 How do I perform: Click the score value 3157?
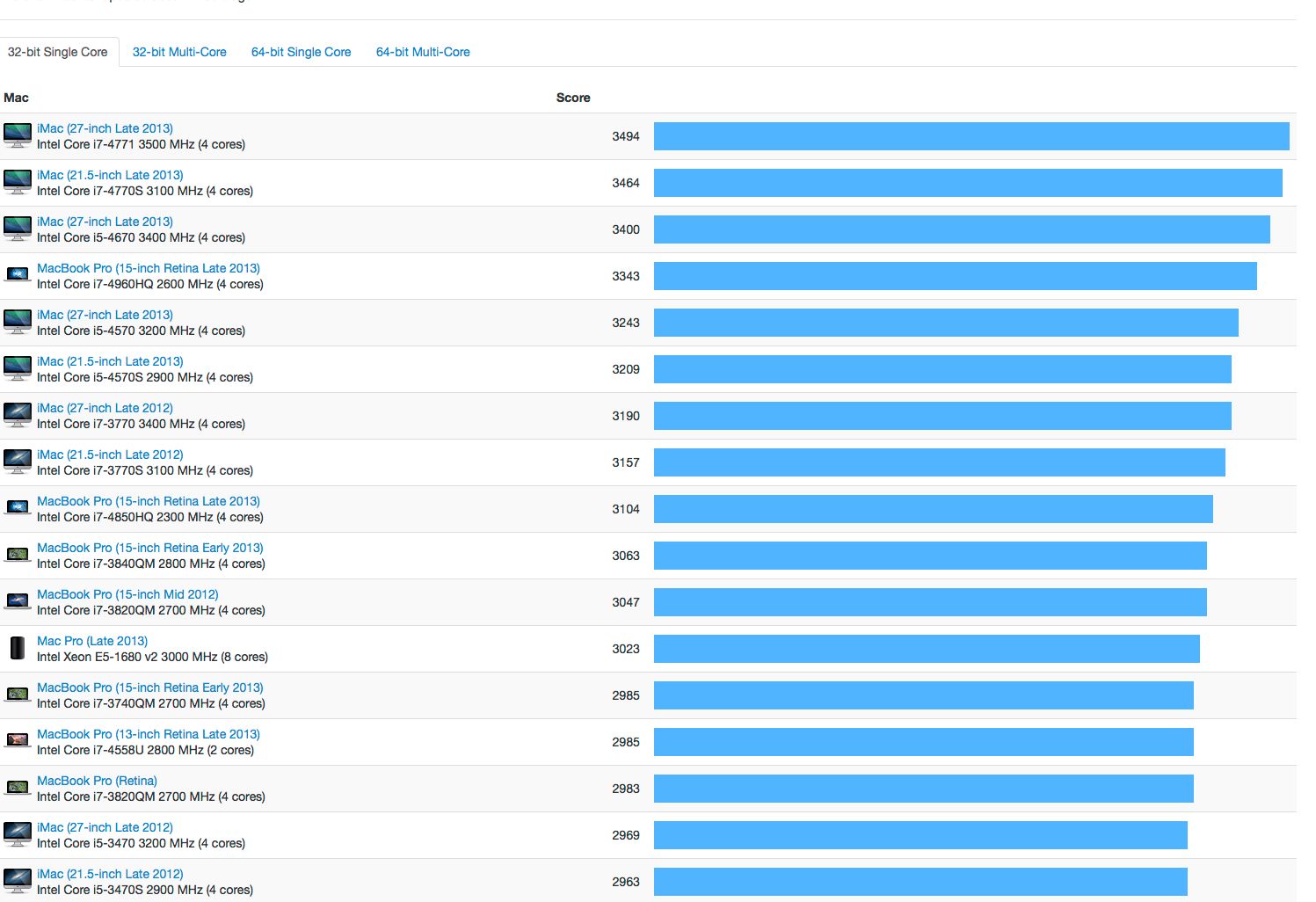click(x=626, y=462)
